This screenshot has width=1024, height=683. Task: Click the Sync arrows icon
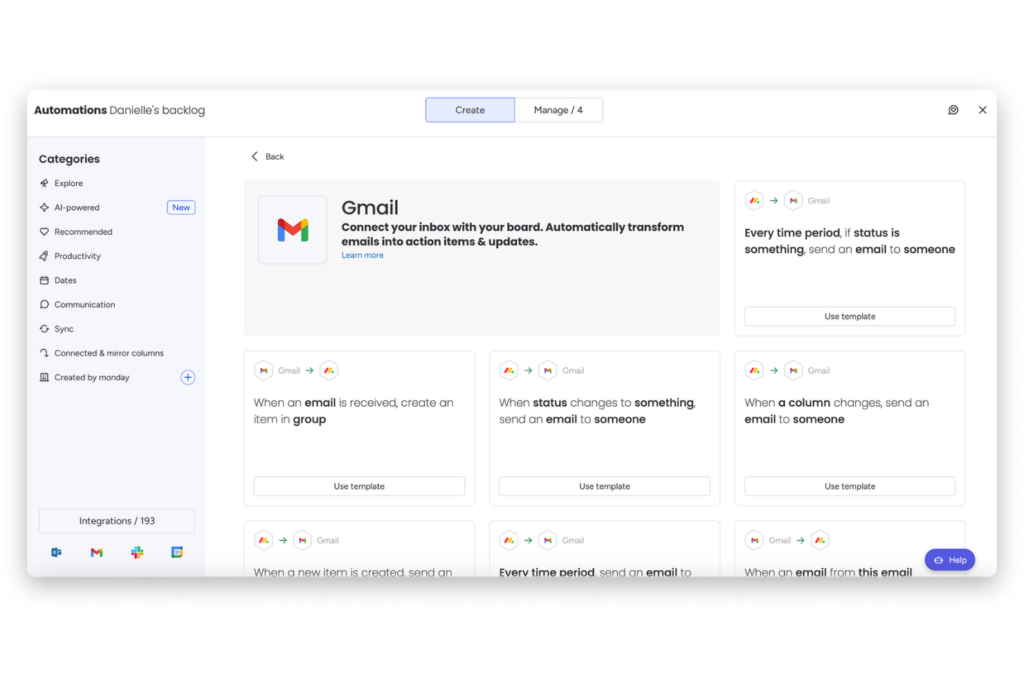click(44, 328)
